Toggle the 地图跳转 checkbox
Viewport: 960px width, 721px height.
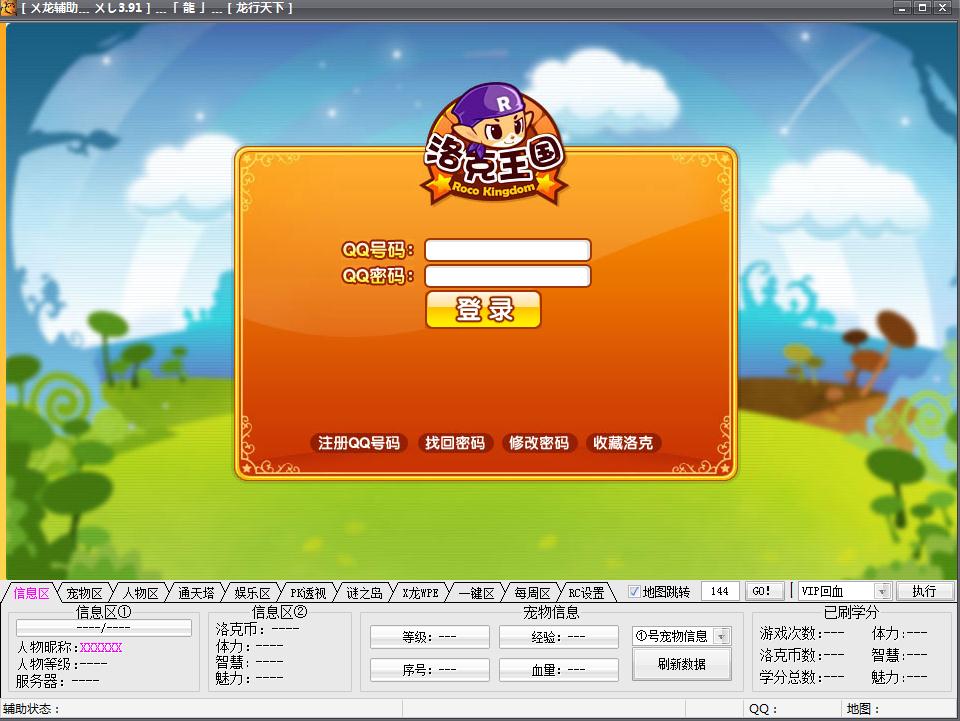click(x=634, y=592)
